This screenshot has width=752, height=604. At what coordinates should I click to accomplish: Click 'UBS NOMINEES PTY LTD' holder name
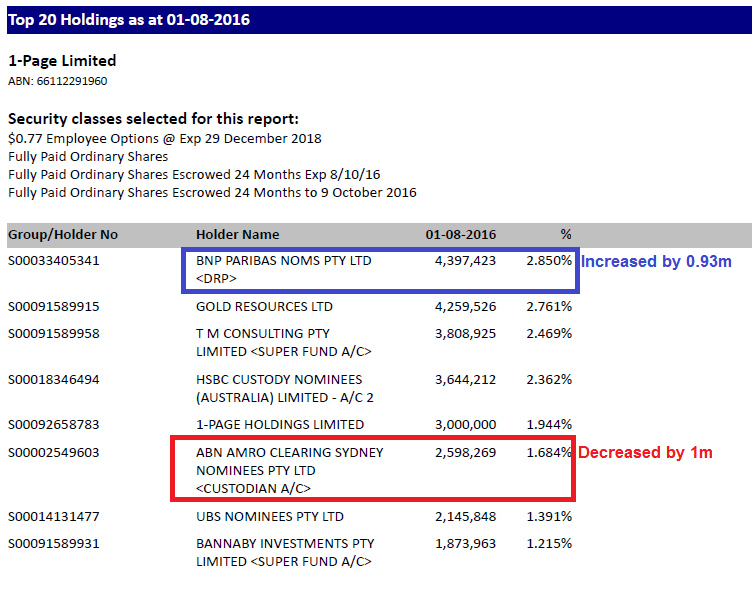click(x=270, y=517)
